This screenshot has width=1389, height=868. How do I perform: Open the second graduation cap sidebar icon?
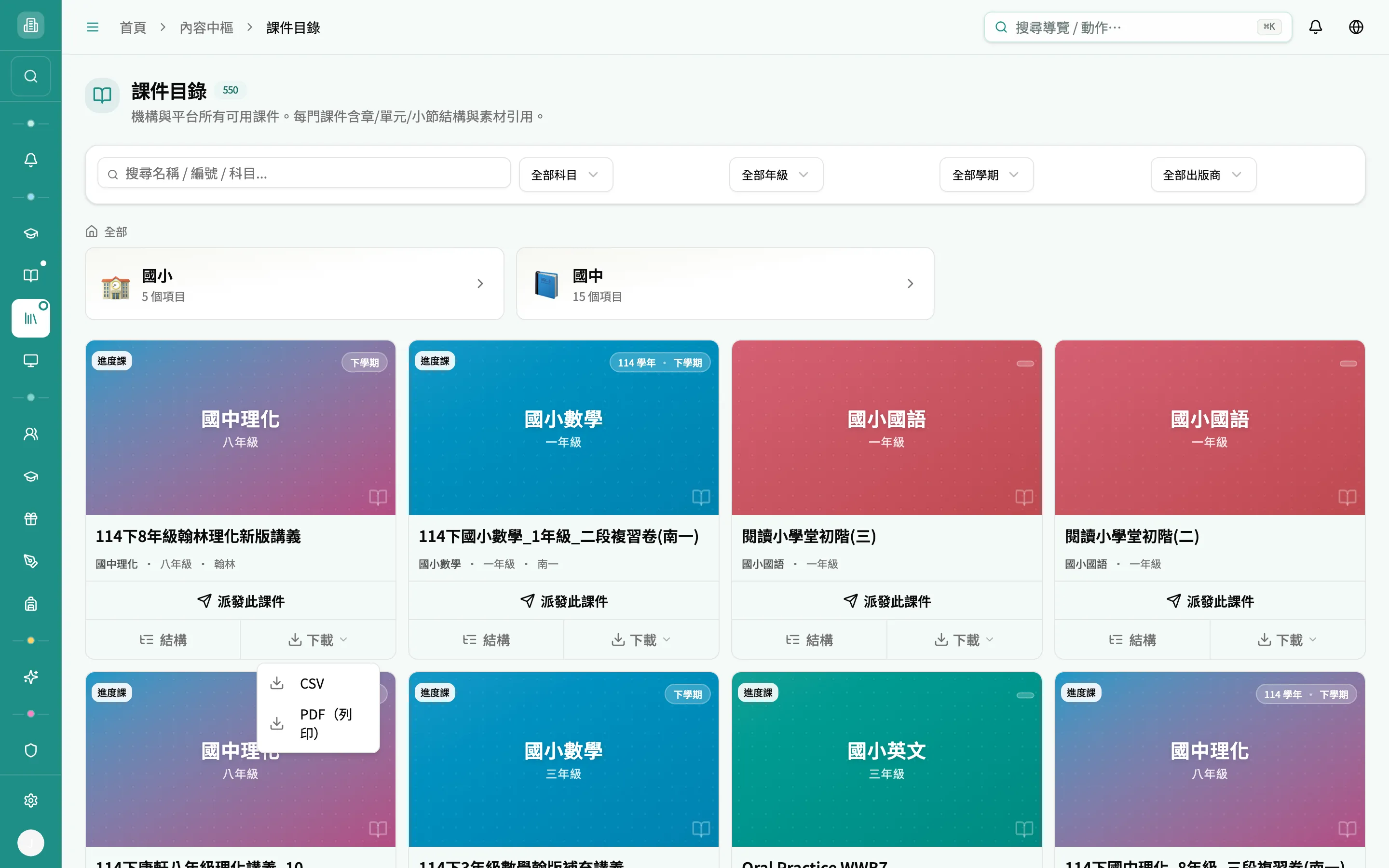click(x=31, y=476)
